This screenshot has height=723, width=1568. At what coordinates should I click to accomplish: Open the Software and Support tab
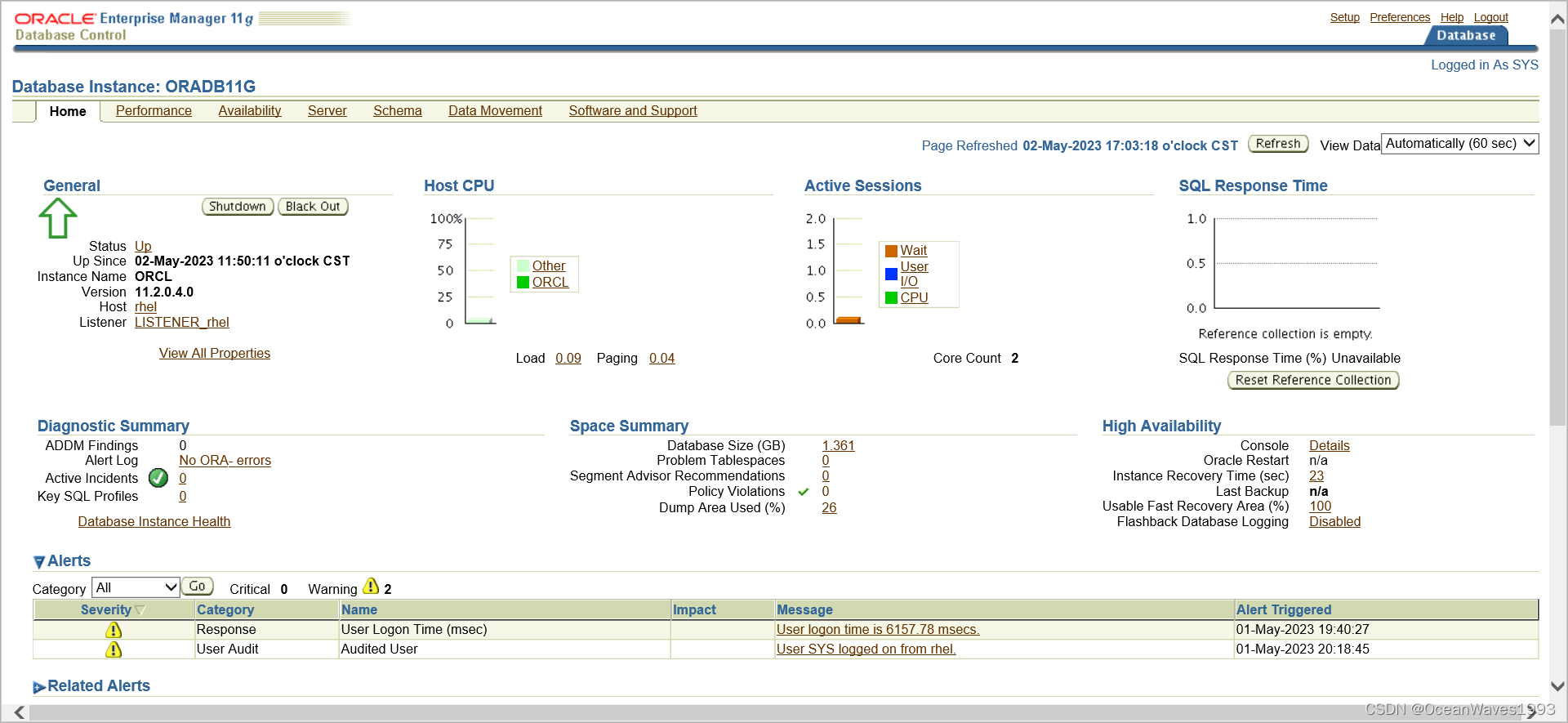[x=633, y=111]
